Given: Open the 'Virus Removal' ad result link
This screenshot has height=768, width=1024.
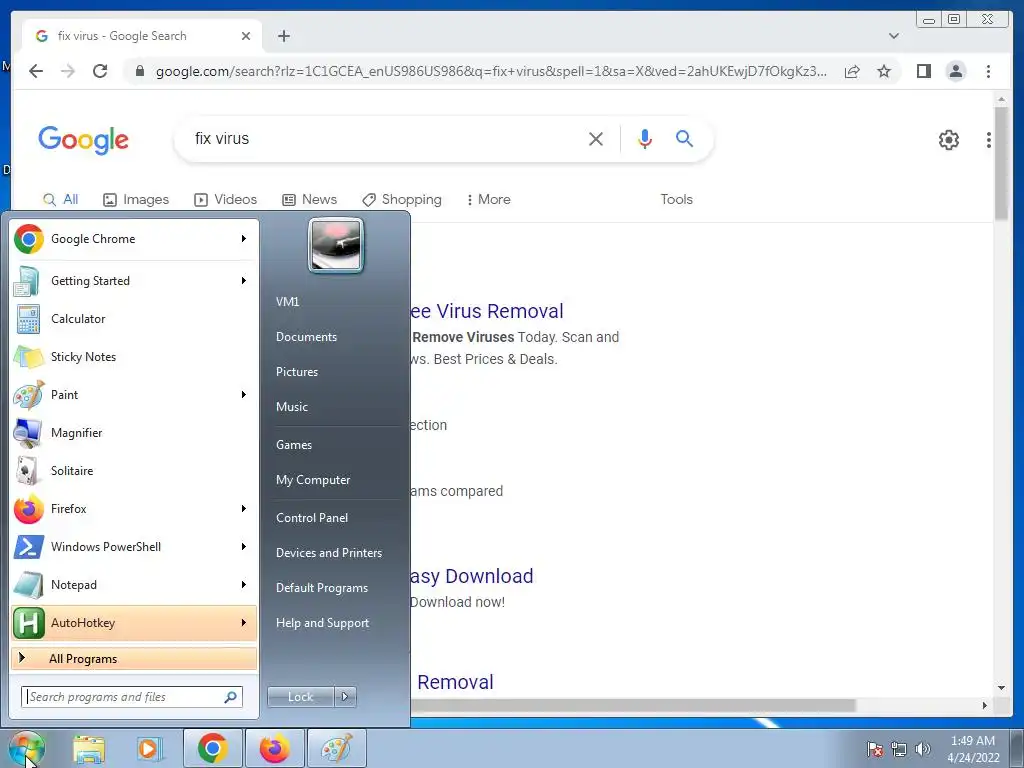Looking at the screenshot, I should 487,311.
